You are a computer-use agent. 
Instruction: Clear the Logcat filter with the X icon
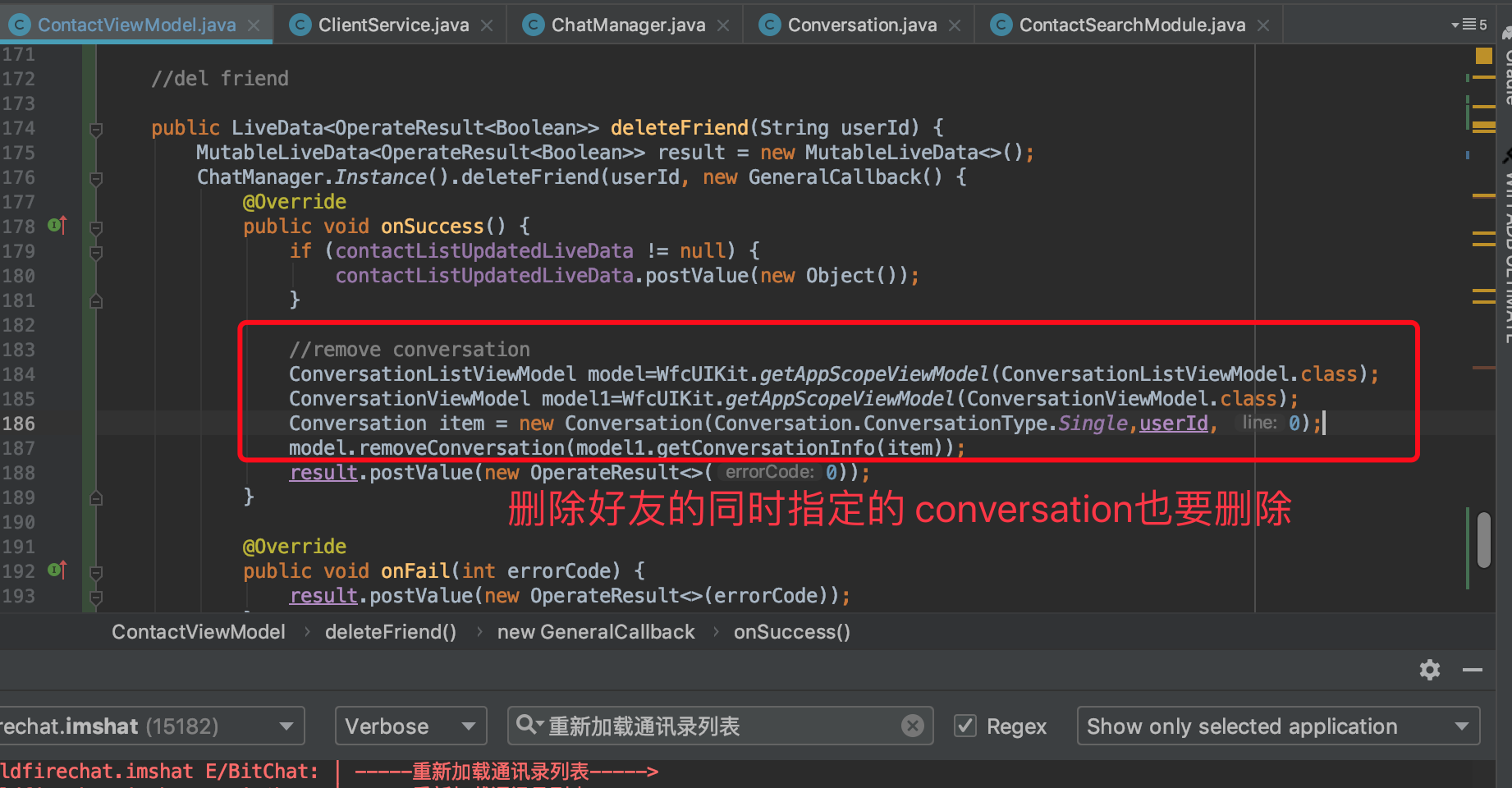click(x=912, y=725)
